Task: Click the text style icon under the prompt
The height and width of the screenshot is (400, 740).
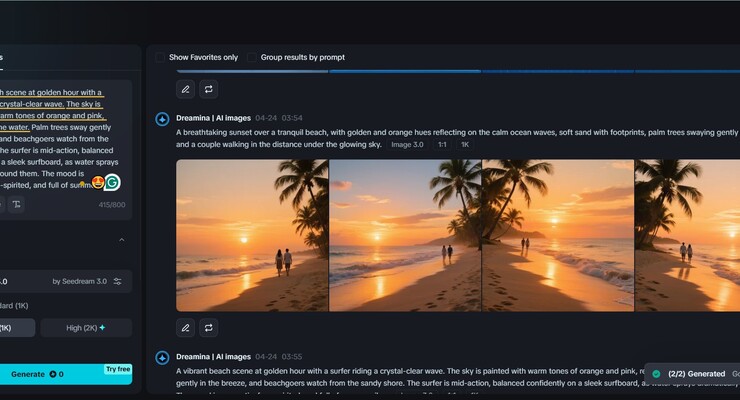Action: [17, 204]
